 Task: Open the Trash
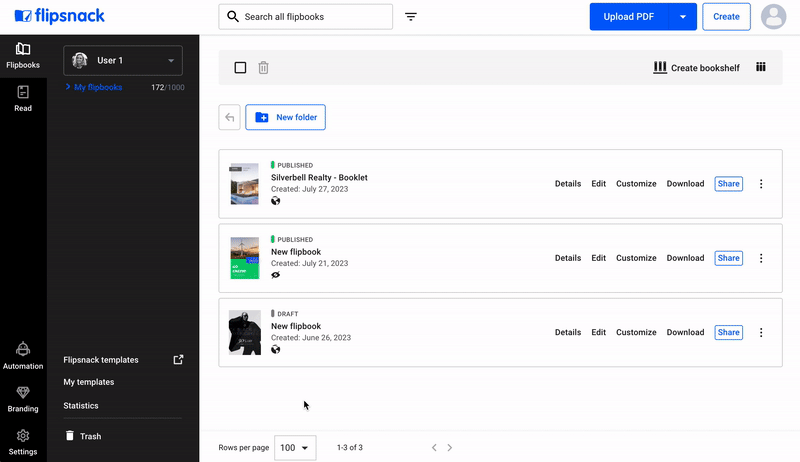(x=83, y=436)
